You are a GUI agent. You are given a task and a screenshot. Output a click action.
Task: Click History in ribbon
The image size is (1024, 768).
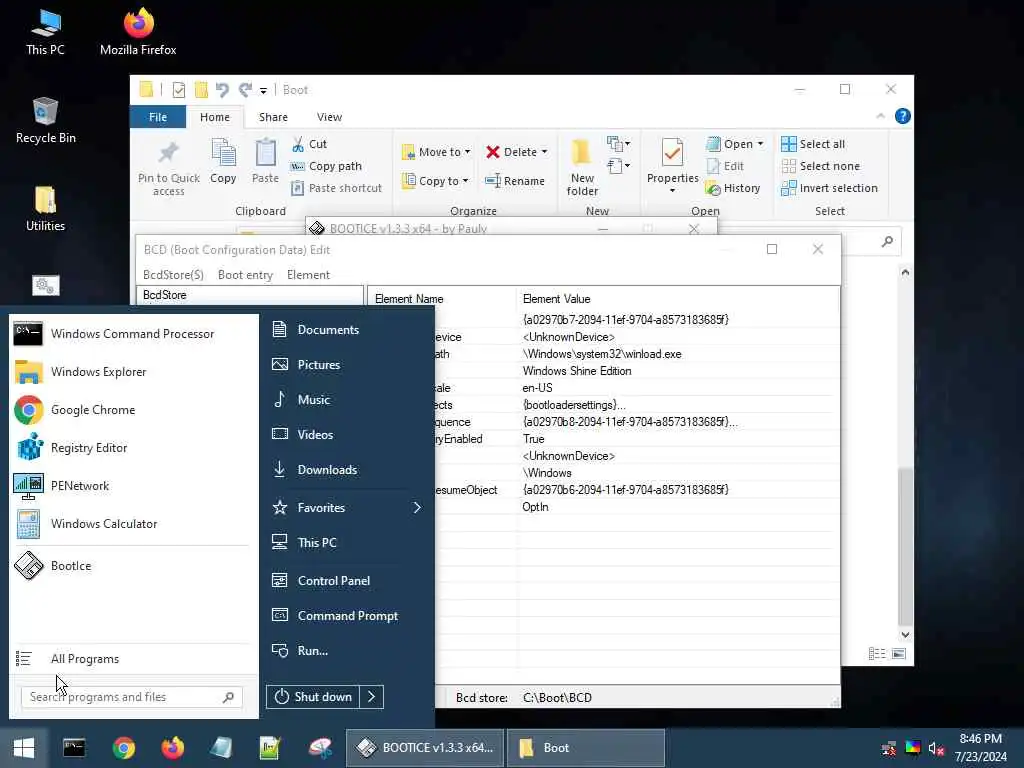coord(733,188)
